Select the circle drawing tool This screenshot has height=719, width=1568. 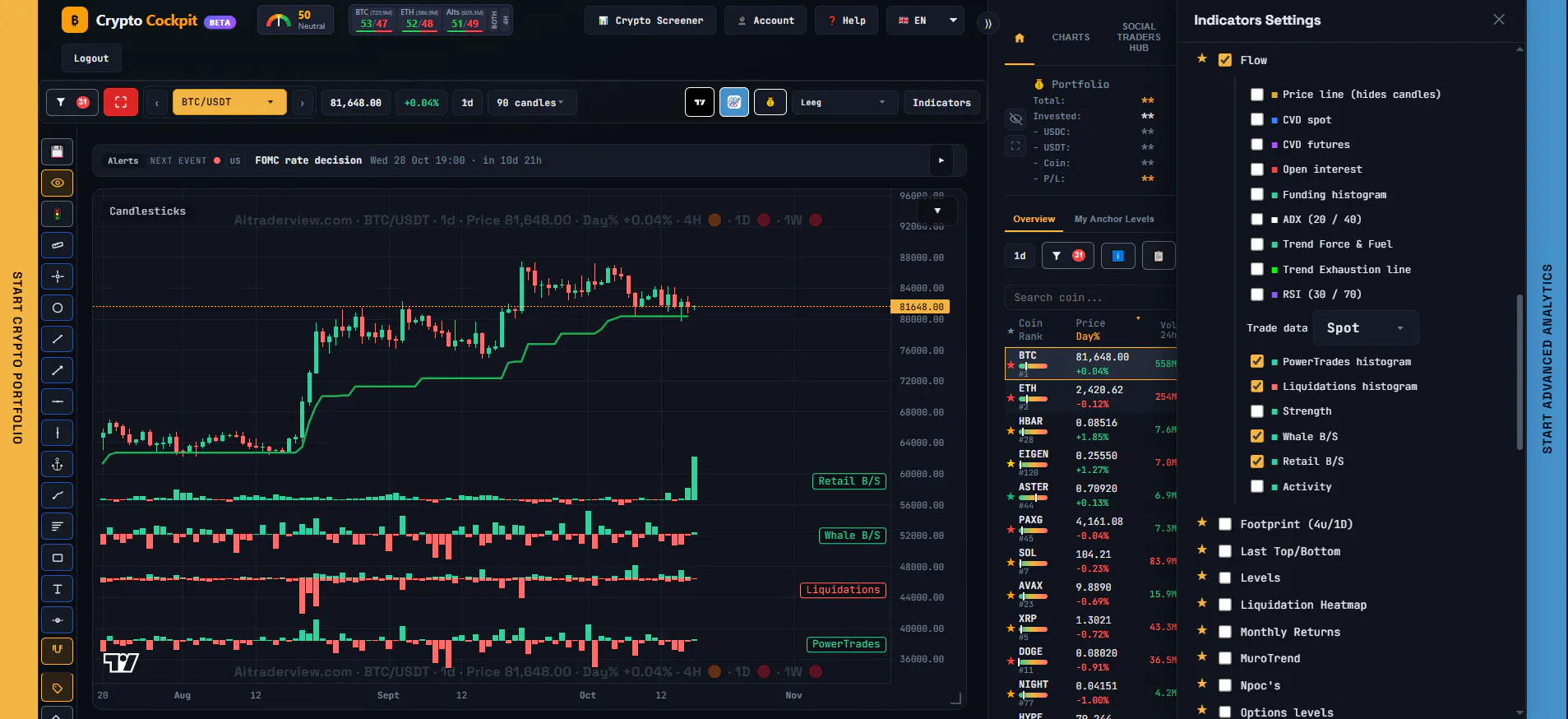click(x=58, y=308)
